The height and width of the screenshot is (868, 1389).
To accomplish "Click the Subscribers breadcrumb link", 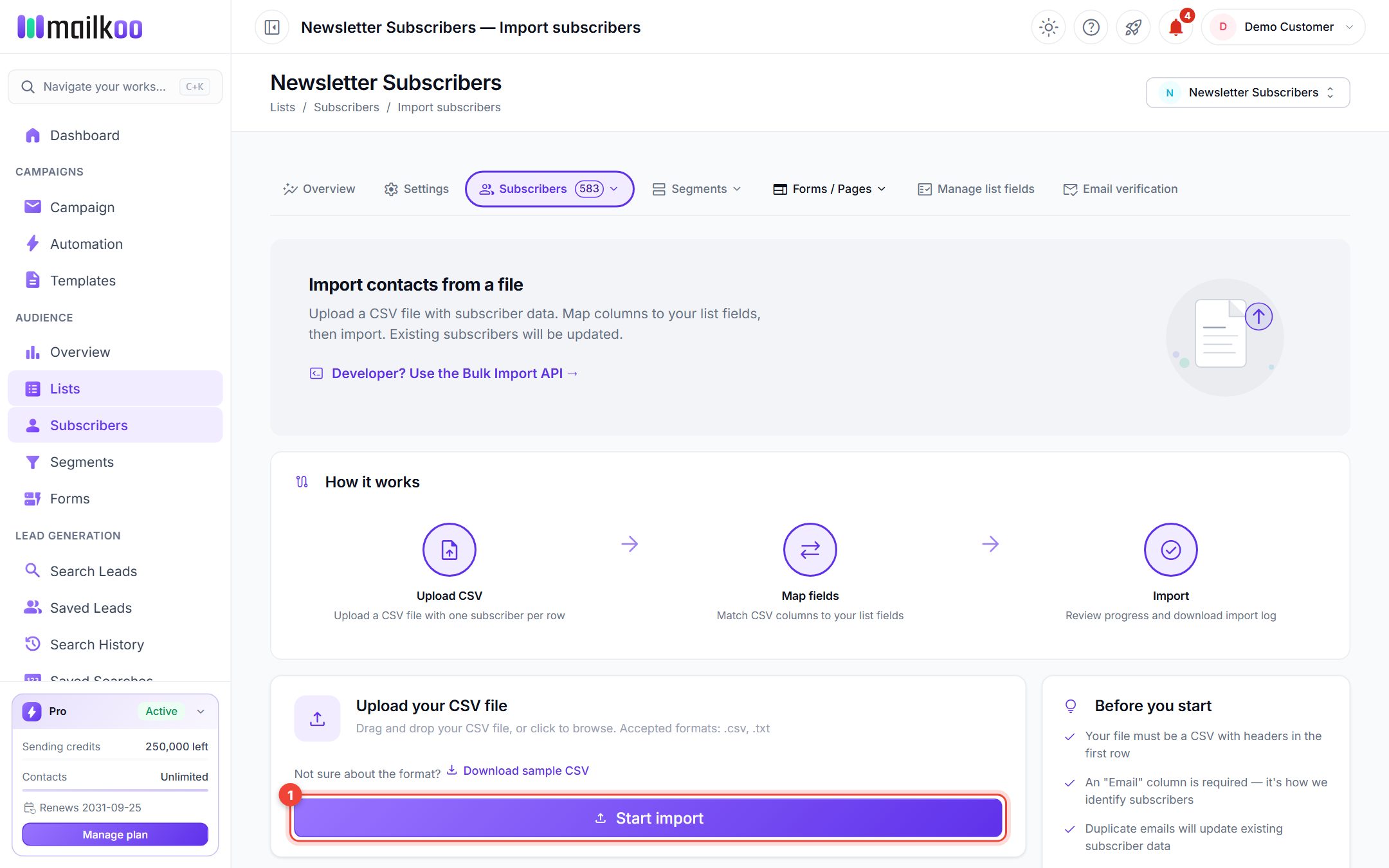I will tap(346, 107).
